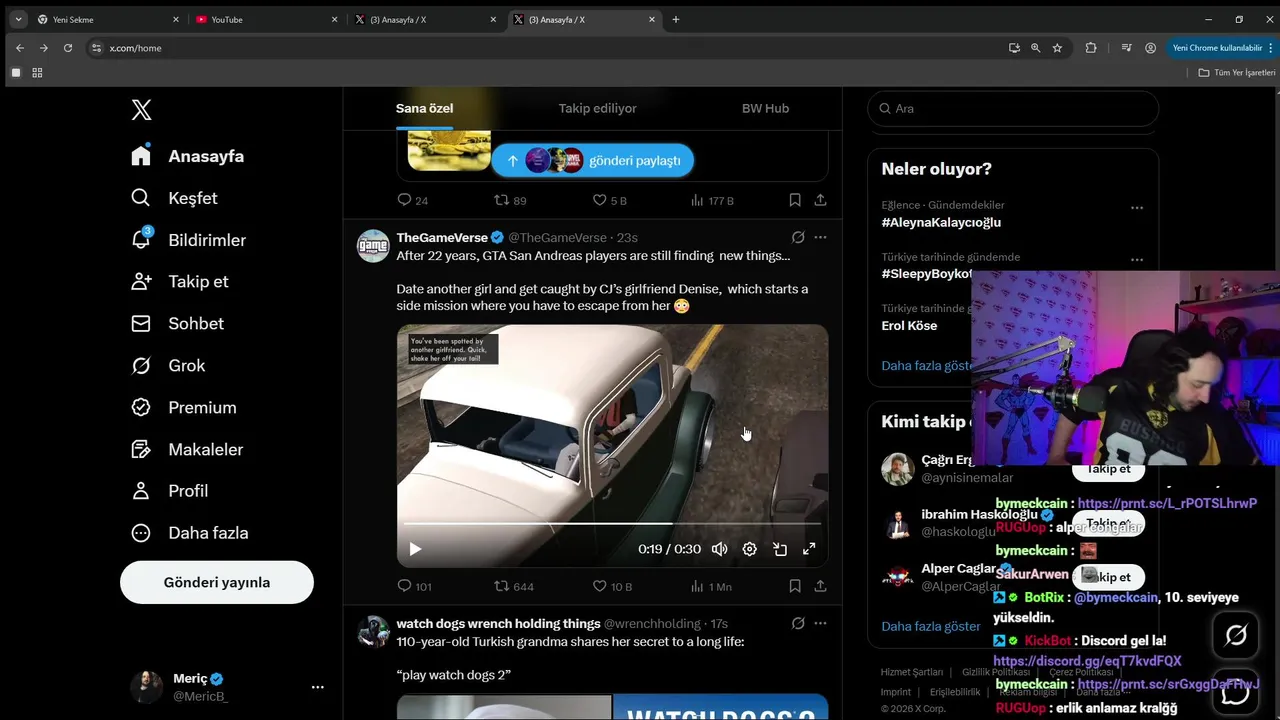Open Takip et in the sidebar menu
Image resolution: width=1280 pixels, height=720 pixels.
(x=180, y=281)
